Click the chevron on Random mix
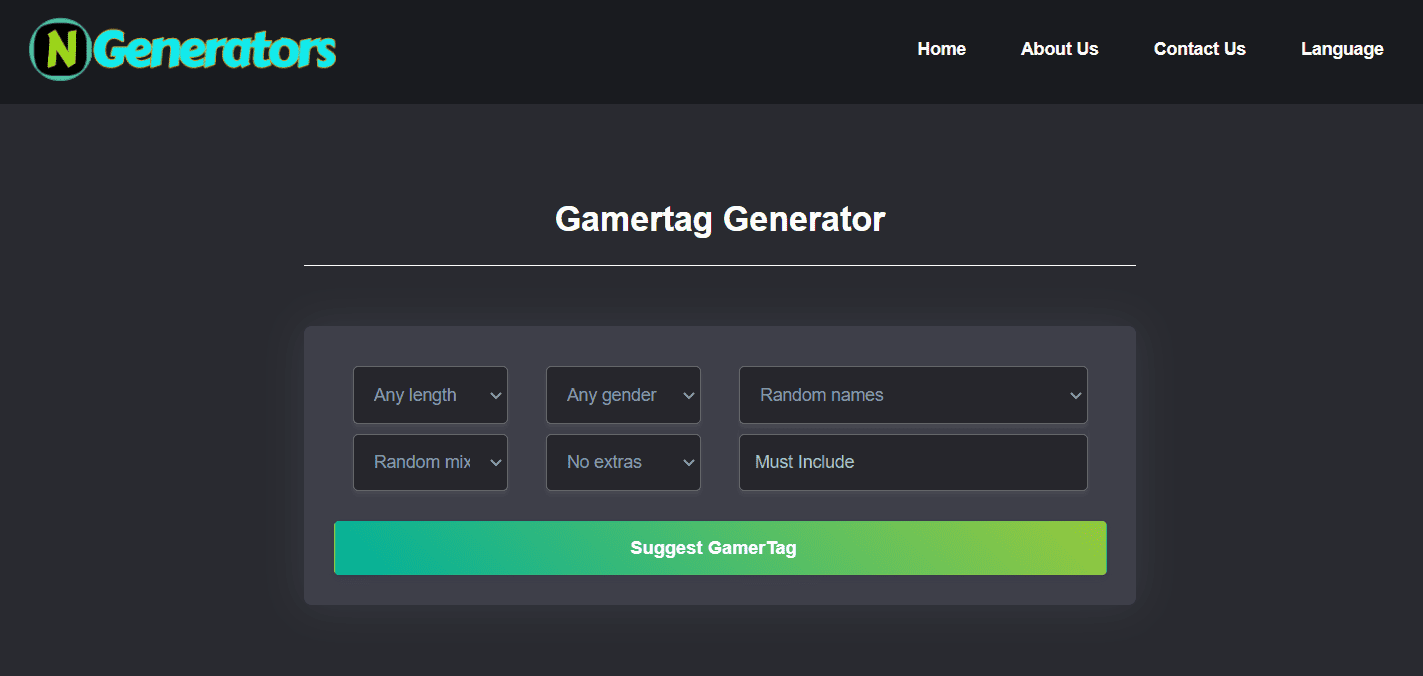The height and width of the screenshot is (676, 1423). point(494,462)
